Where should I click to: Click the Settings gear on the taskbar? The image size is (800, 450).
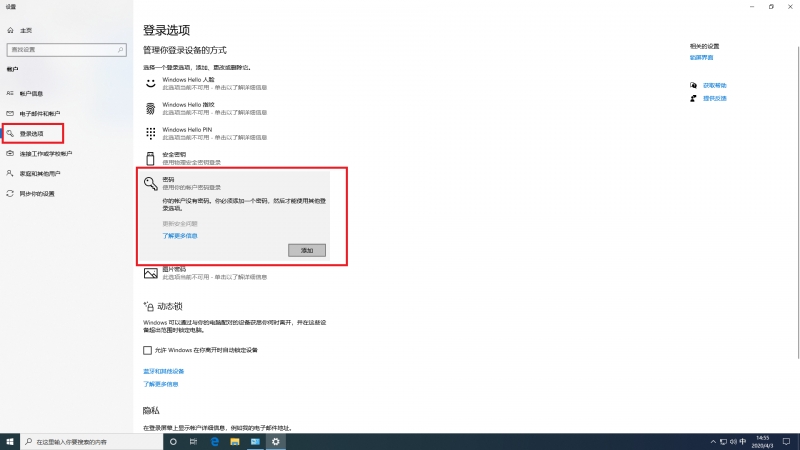click(276, 442)
